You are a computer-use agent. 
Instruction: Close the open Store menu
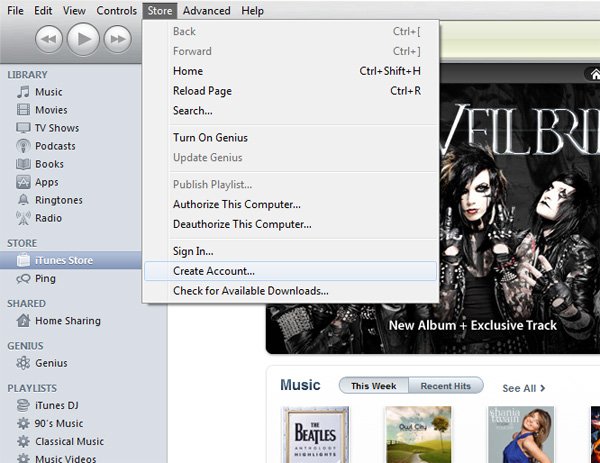tap(160, 11)
